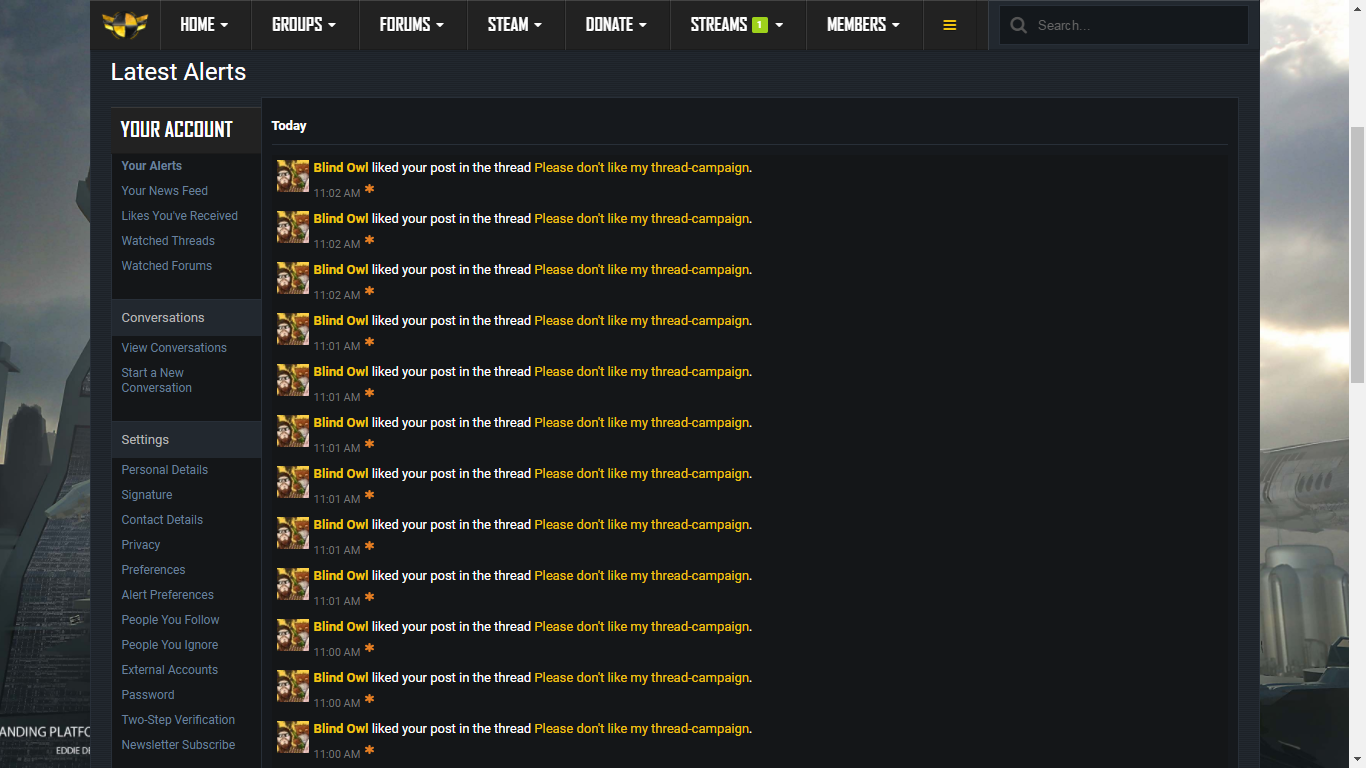This screenshot has width=1366, height=768.
Task: Click the site logo icon in navbar
Action: pyautogui.click(x=125, y=25)
